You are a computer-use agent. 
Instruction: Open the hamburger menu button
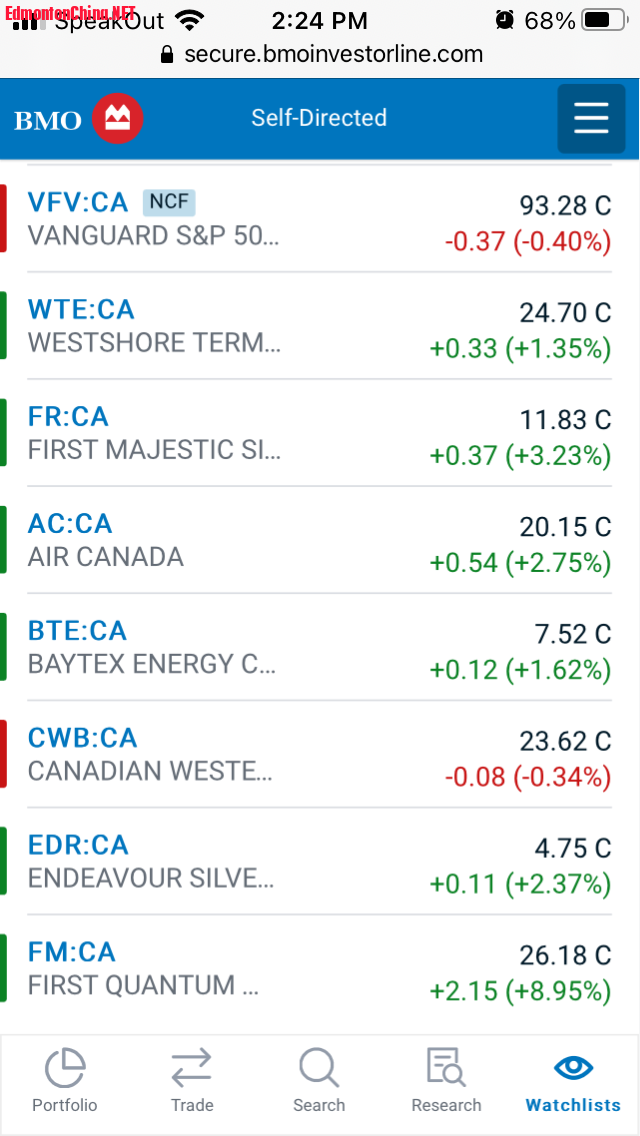591,119
